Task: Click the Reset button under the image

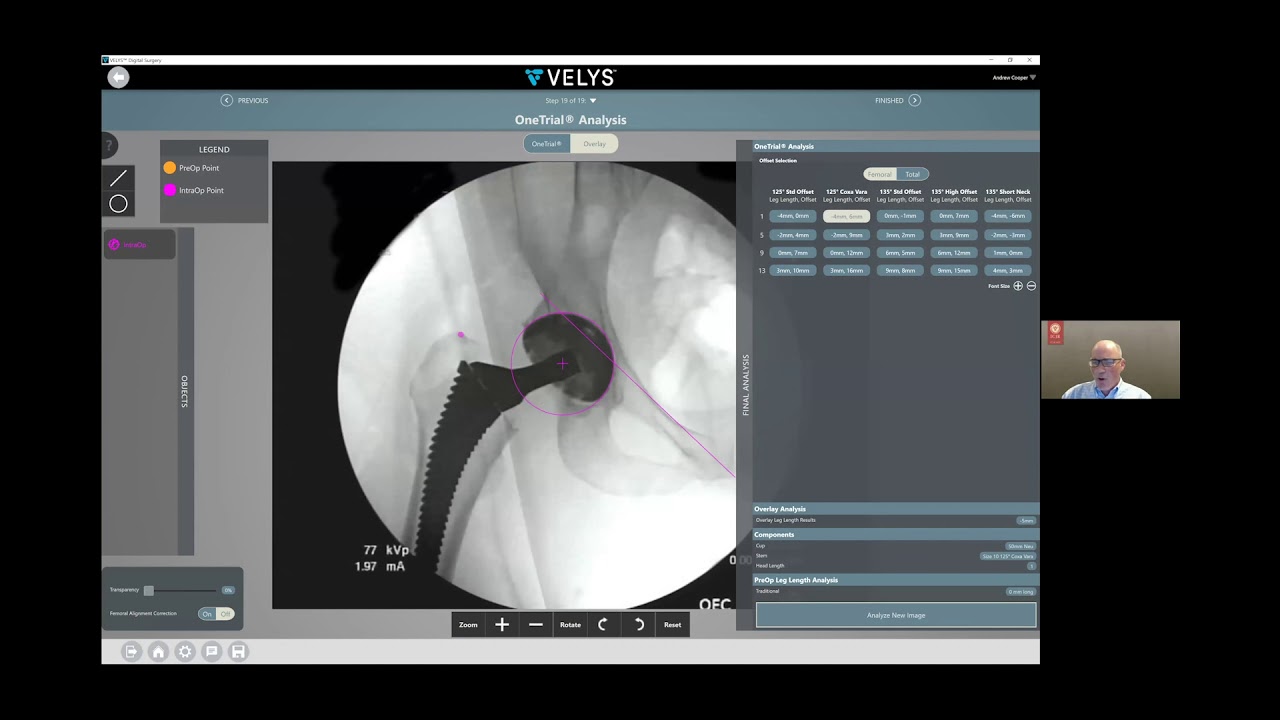Action: 672,624
